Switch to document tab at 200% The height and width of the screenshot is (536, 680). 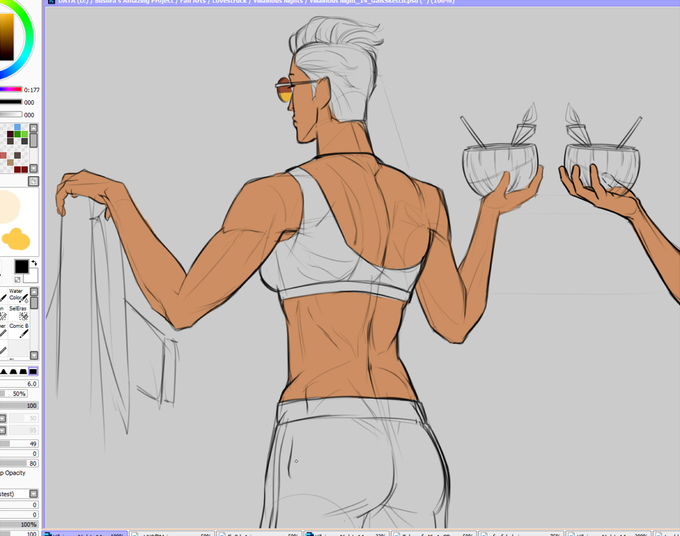(608, 533)
